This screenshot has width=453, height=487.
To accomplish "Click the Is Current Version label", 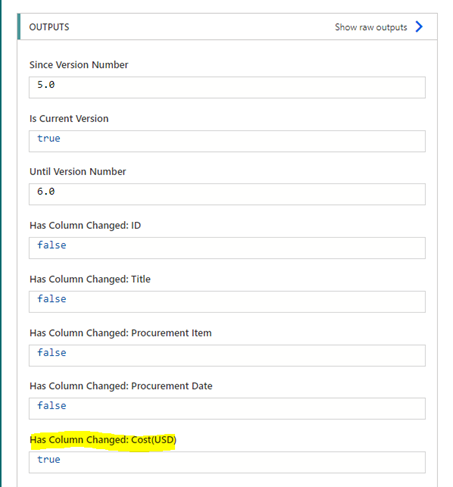I will (69, 119).
